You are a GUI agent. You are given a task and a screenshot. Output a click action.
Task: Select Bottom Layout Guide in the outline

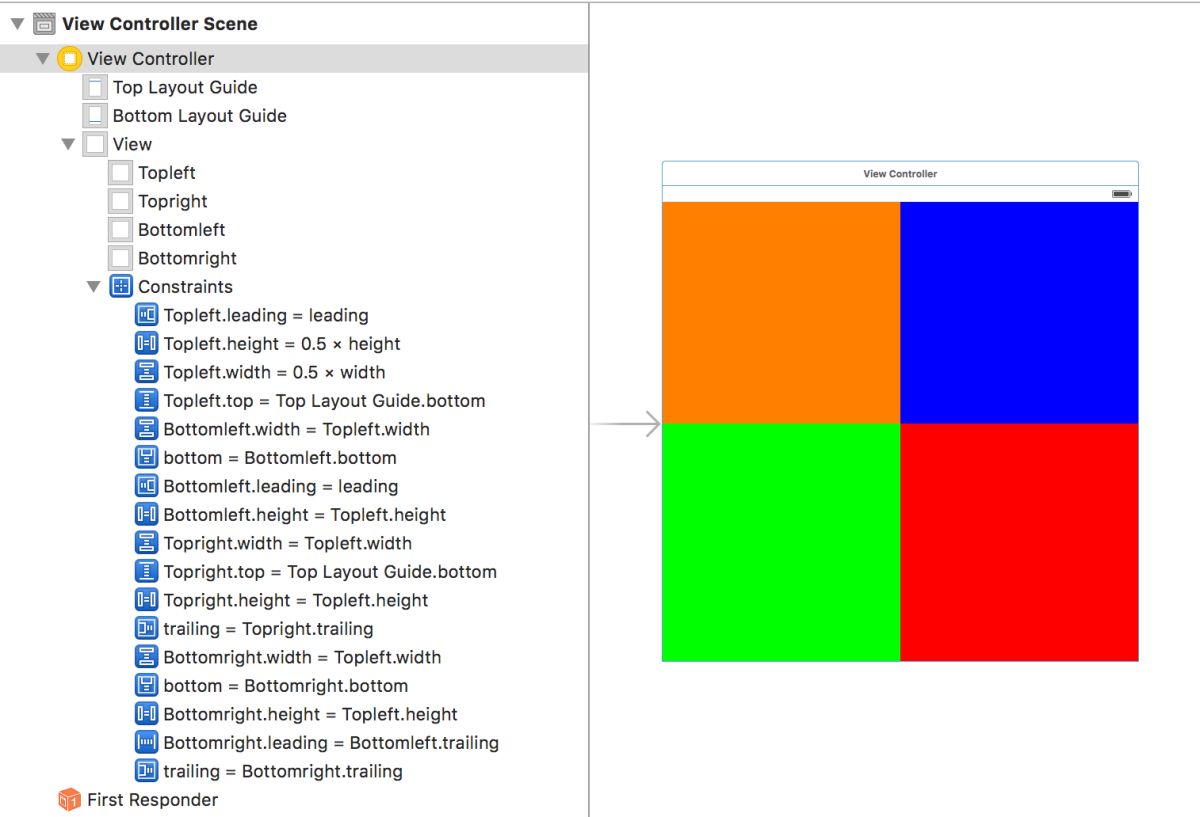[294, 116]
